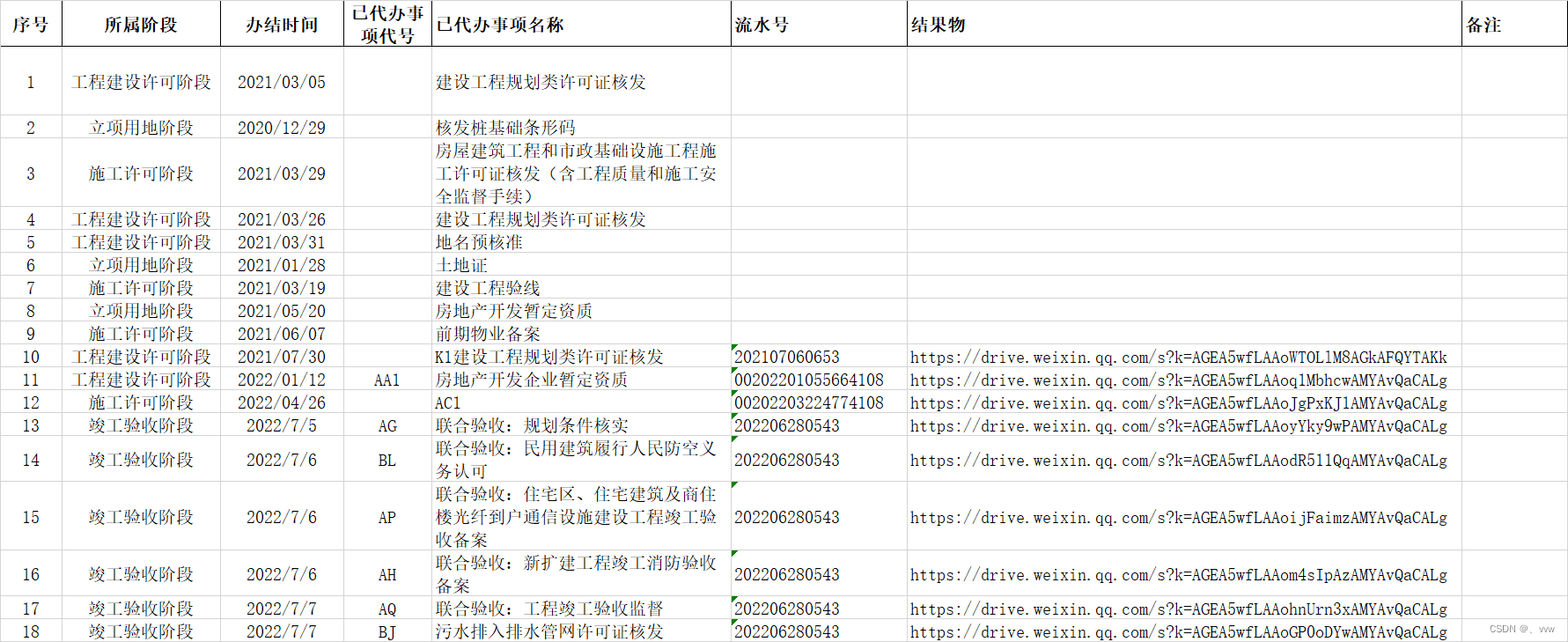Select date cell 2022/7/5
Viewport: 1568px width, 642px height.
pyautogui.click(x=282, y=424)
